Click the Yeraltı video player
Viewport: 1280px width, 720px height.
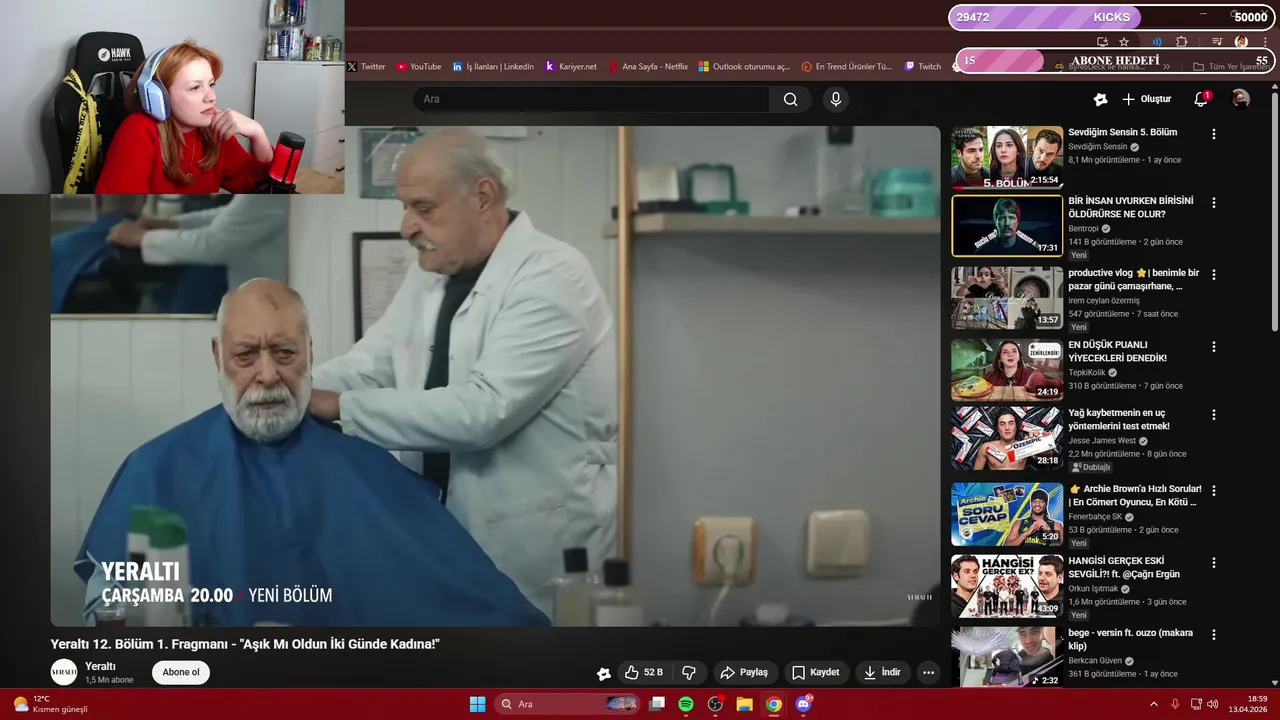(x=496, y=376)
